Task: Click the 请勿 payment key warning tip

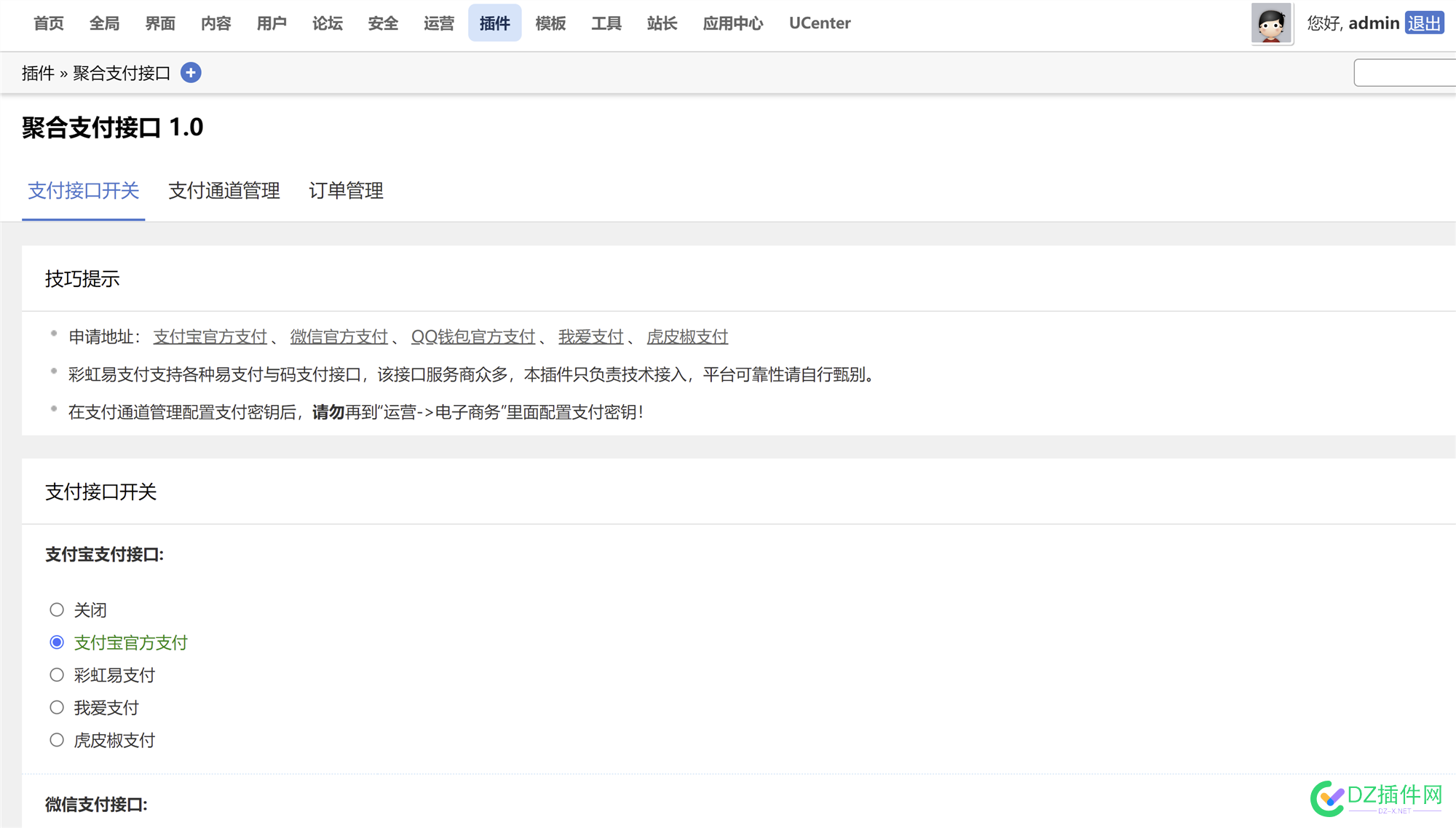Action: click(x=357, y=412)
